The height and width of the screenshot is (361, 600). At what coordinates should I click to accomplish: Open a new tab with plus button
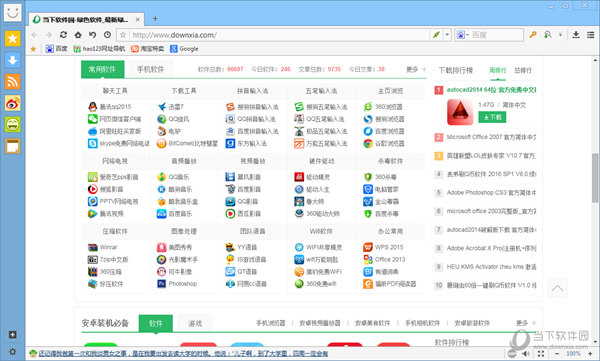click(155, 18)
